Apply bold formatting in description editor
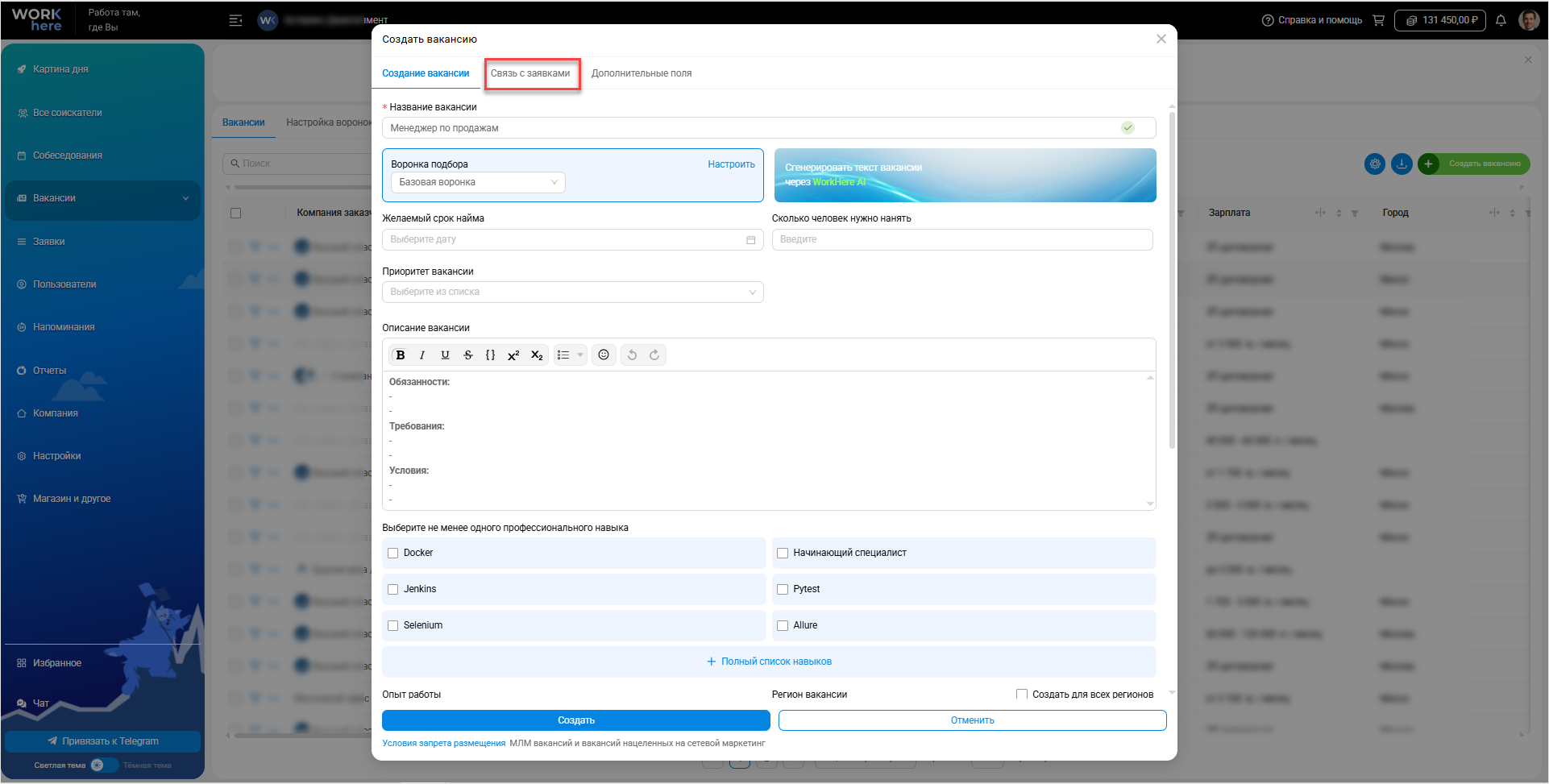This screenshot has height=784, width=1549. click(401, 355)
